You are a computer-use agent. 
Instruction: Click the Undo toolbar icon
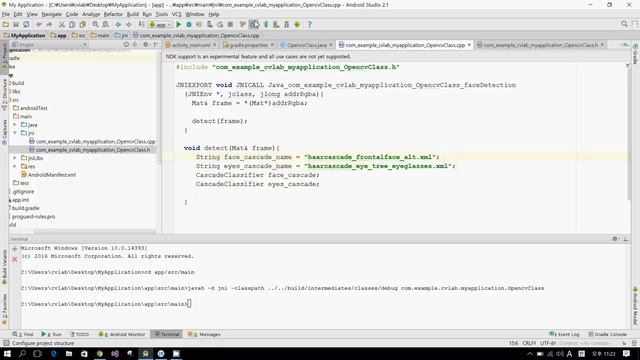click(x=39, y=24)
